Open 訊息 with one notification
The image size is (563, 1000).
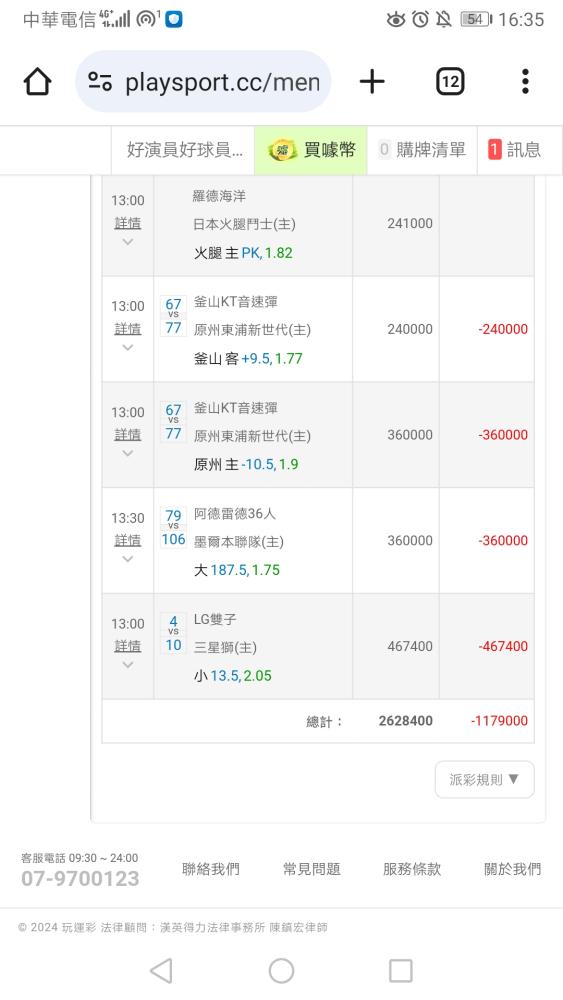(x=515, y=150)
